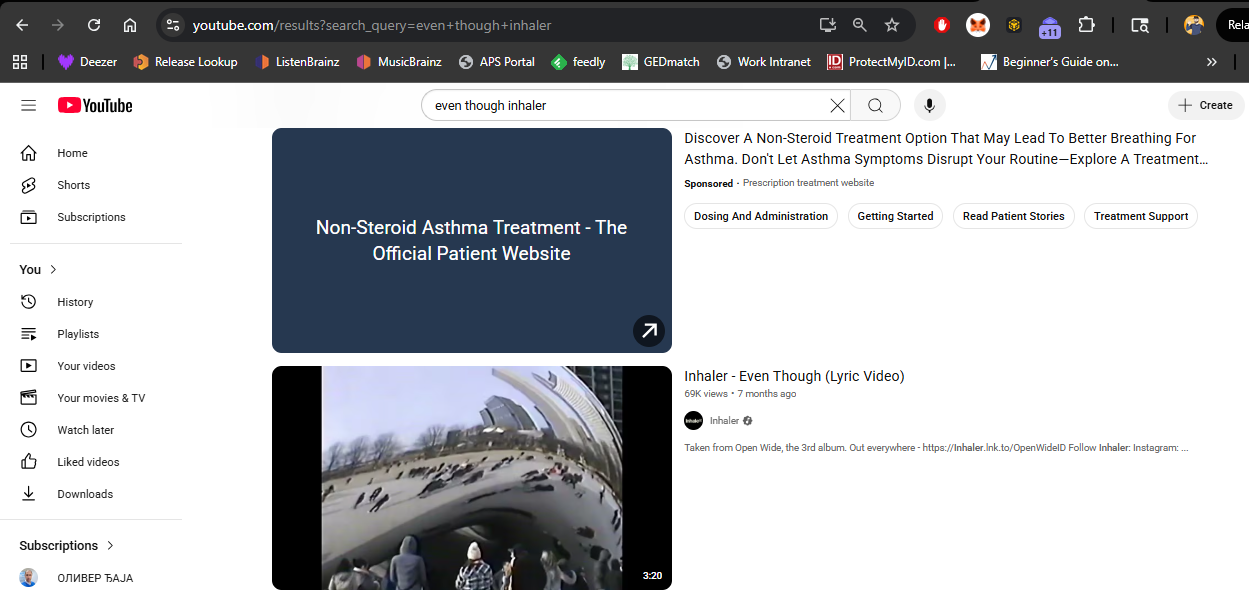Expand the You section chevron
The height and width of the screenshot is (600, 1249).
point(53,270)
